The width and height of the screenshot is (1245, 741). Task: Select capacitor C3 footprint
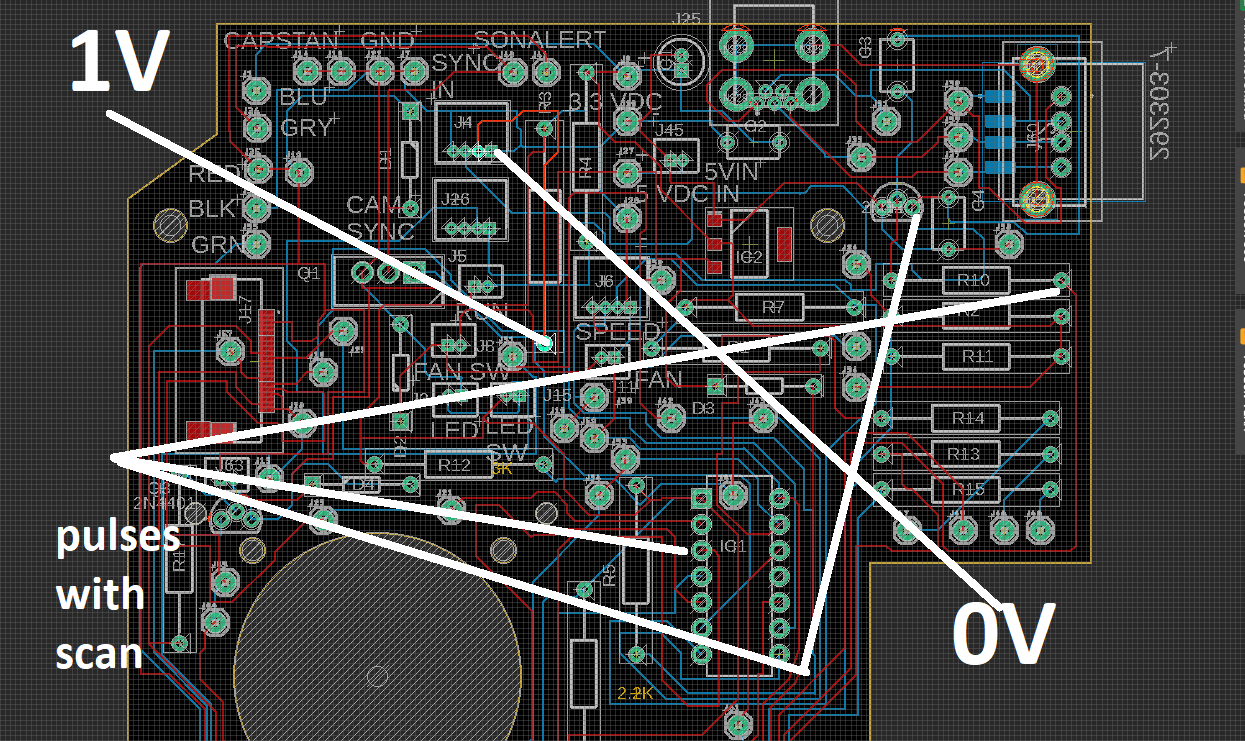(x=897, y=65)
